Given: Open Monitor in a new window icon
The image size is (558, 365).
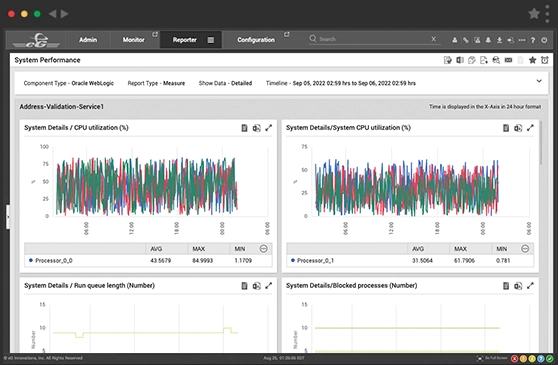Looking at the screenshot, I should (x=155, y=35).
